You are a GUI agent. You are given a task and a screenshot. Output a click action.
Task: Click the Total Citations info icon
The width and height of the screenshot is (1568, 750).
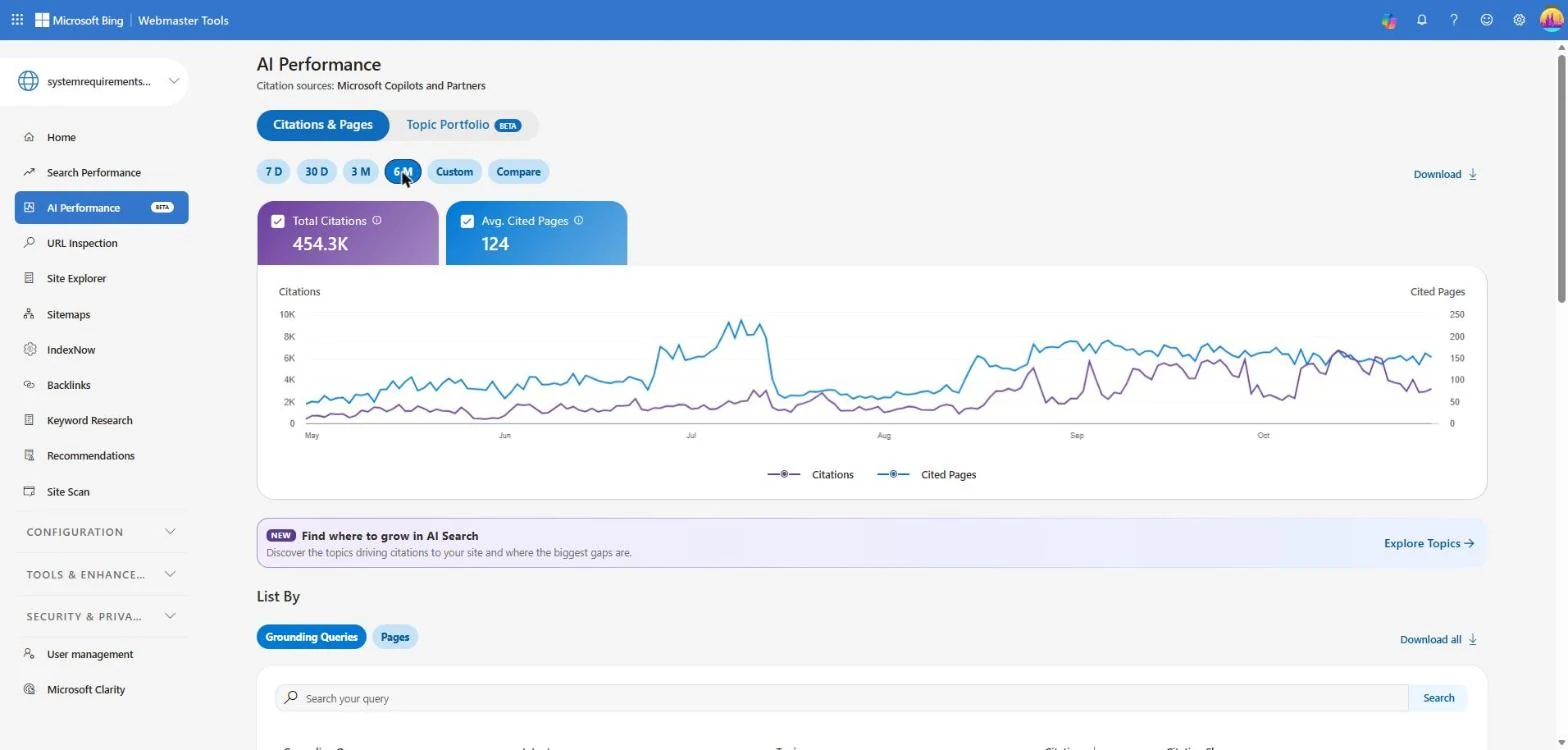coord(377,221)
